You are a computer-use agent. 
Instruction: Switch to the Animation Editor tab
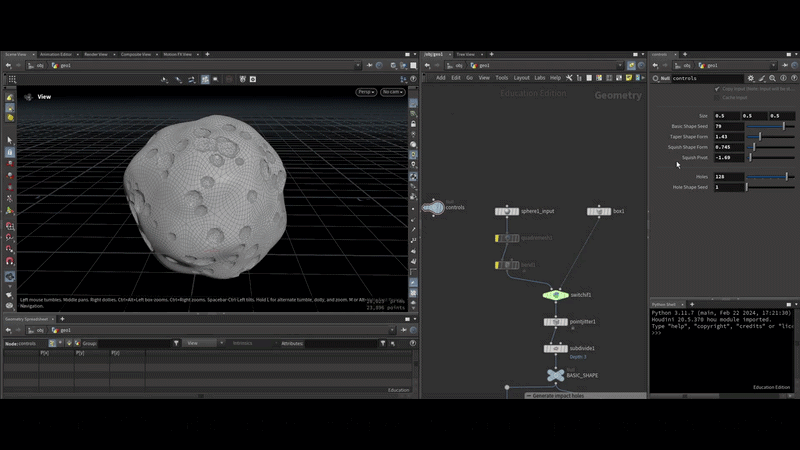tap(56, 54)
